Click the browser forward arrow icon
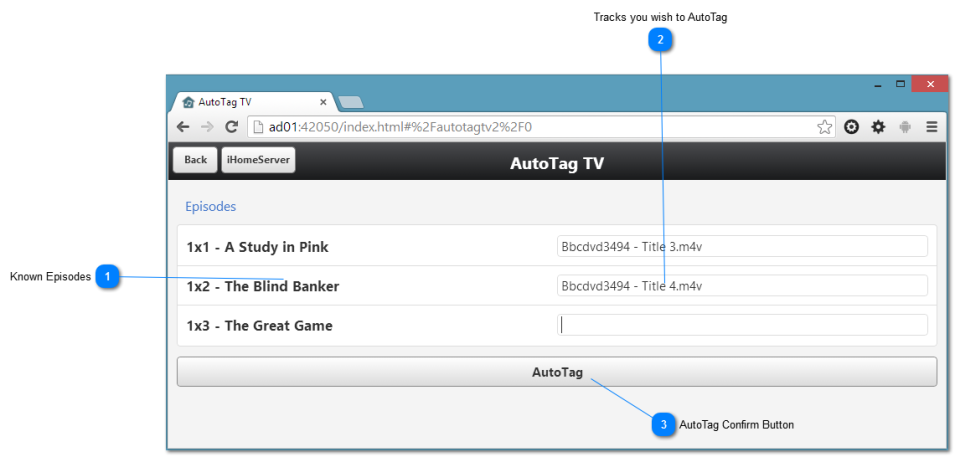This screenshot has height=457, width=955. 207,127
